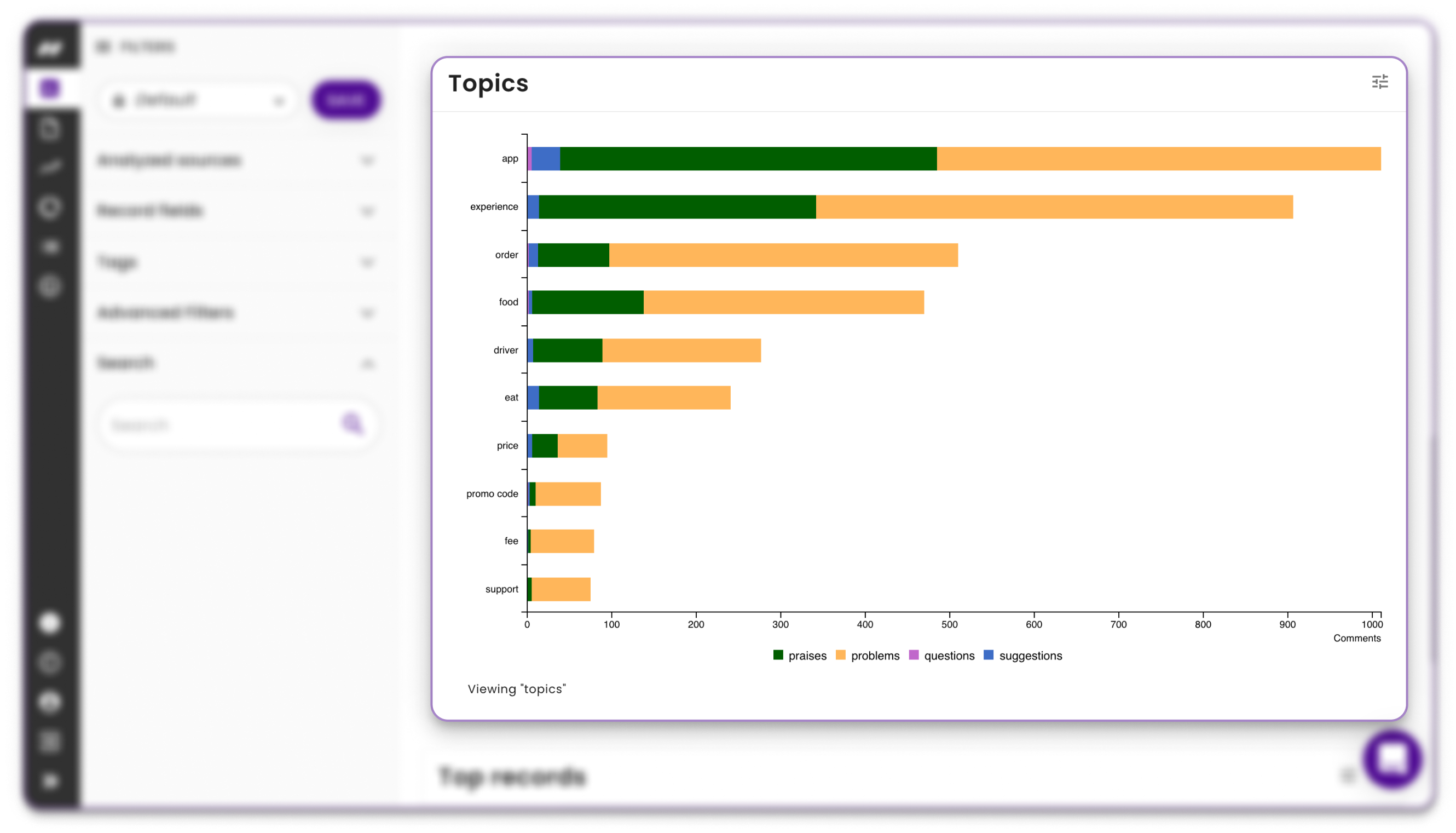Click the green praises segment of driver bar

pos(568,350)
